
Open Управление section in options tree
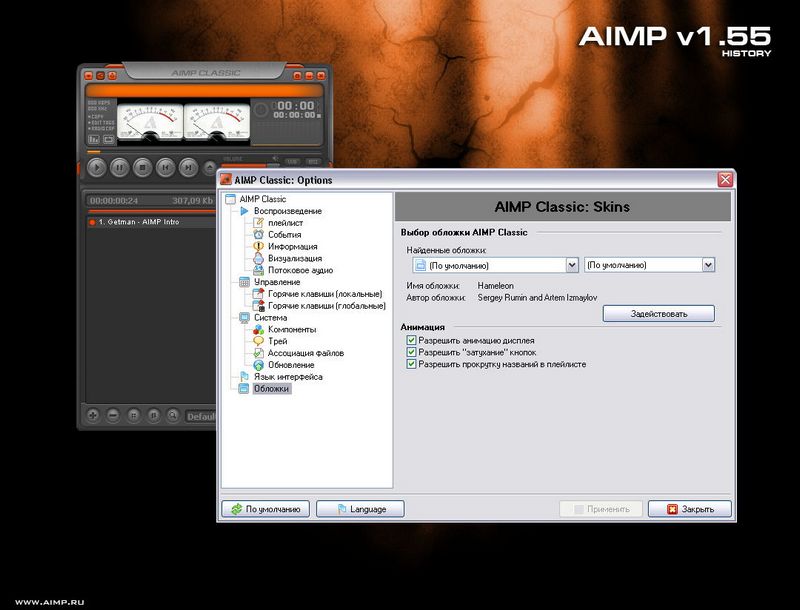pos(277,282)
